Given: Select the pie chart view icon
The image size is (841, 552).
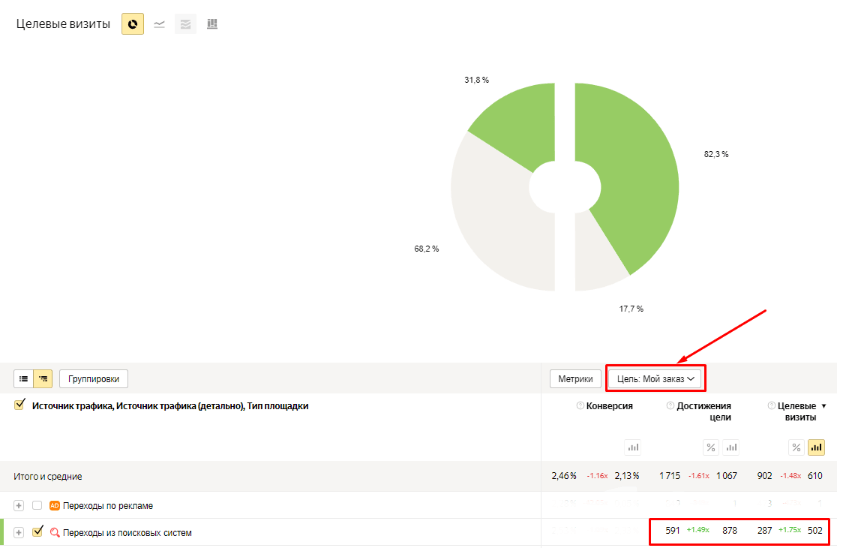Looking at the screenshot, I should click(x=132, y=24).
